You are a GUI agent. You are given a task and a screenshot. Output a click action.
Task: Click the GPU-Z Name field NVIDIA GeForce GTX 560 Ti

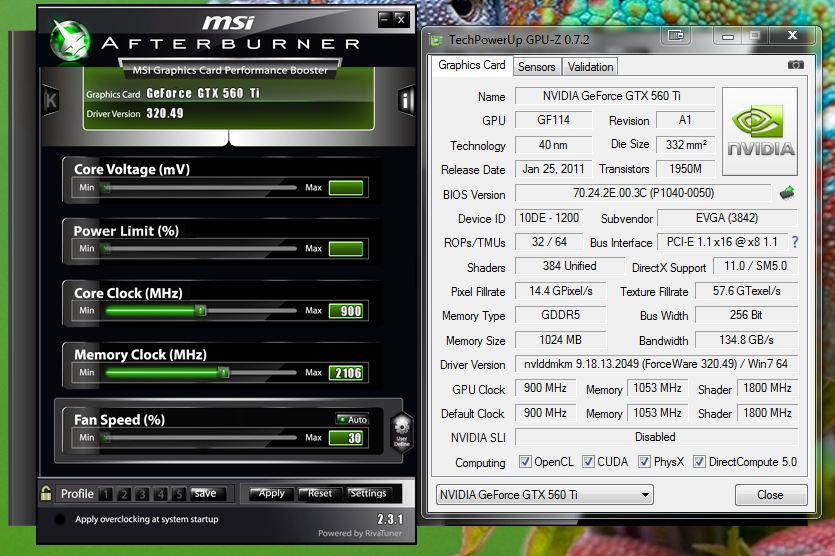click(615, 96)
